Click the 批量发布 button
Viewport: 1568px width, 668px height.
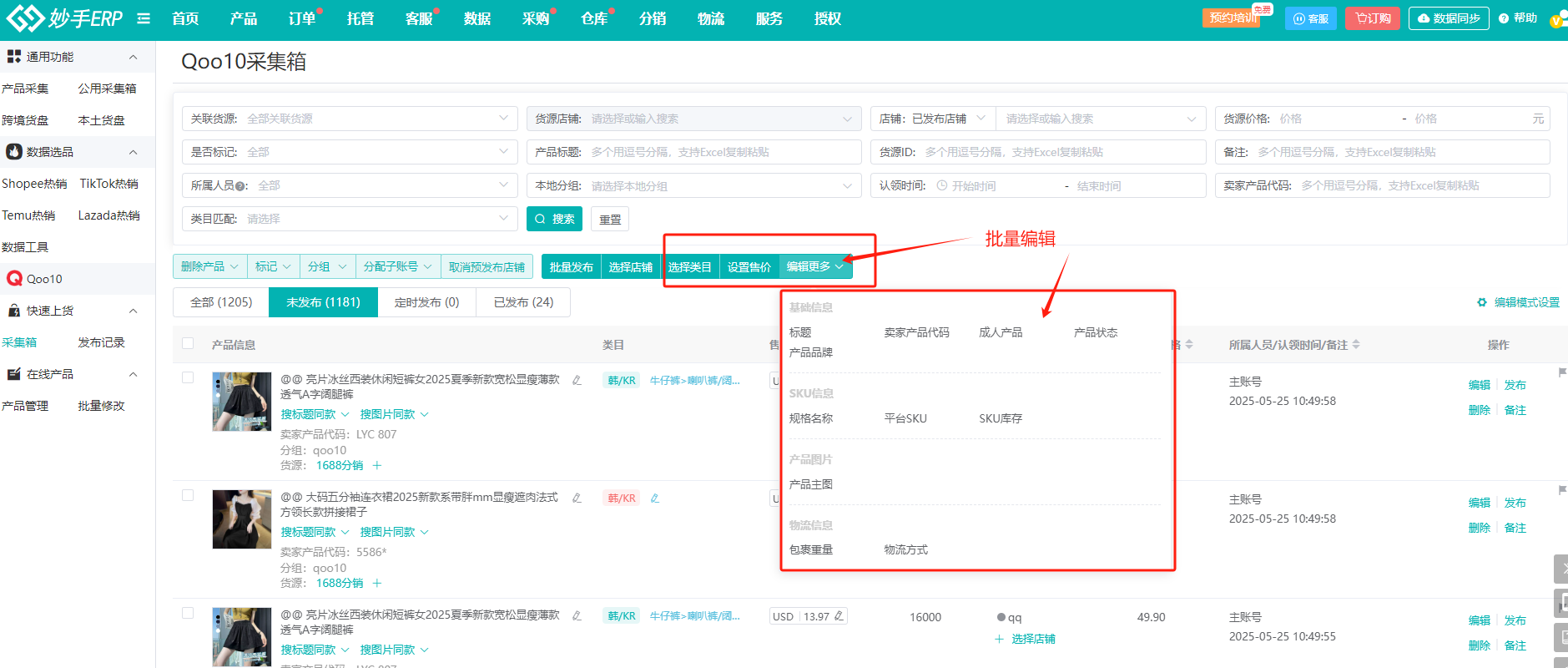(x=571, y=266)
